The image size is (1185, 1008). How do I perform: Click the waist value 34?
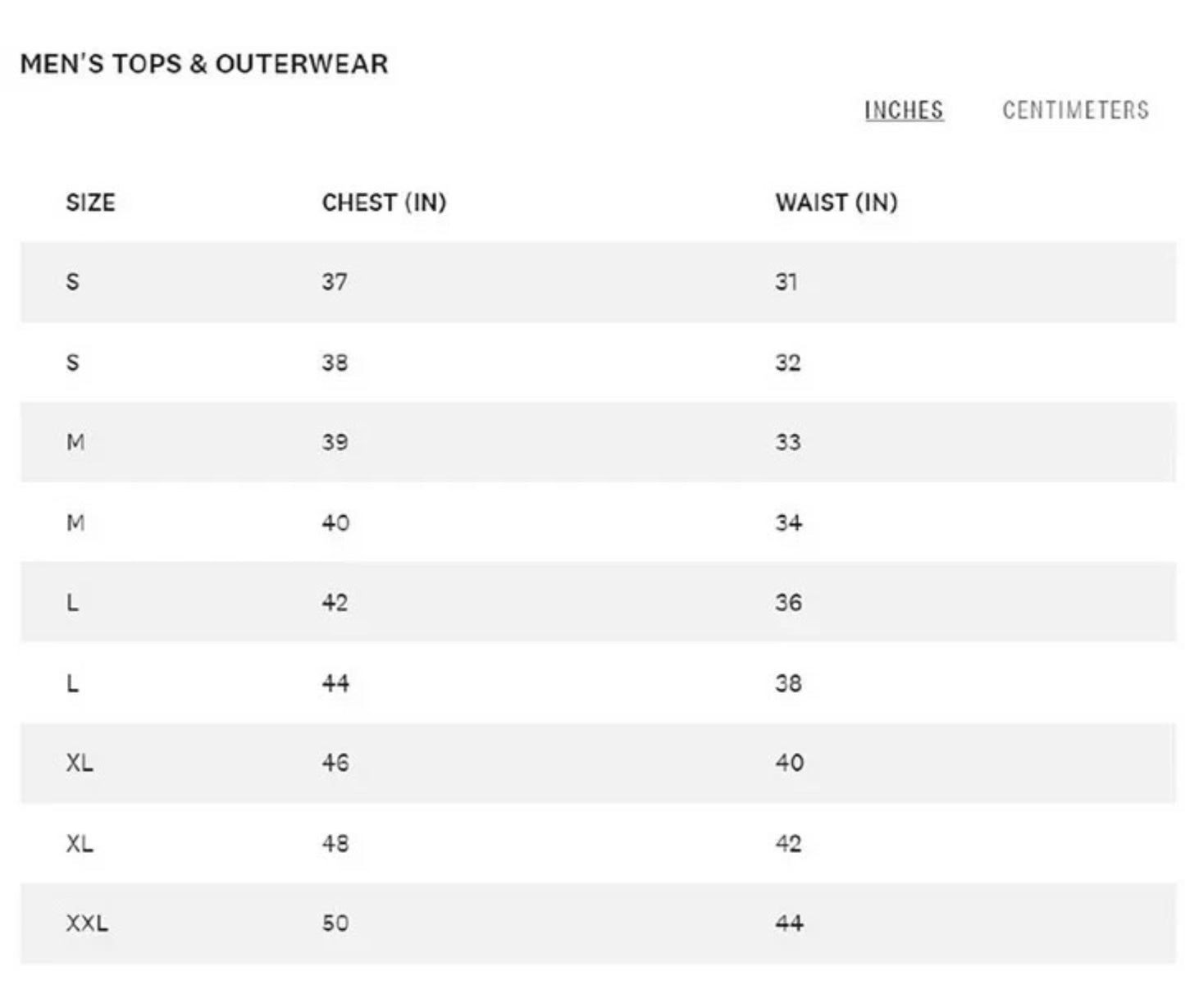tap(789, 522)
